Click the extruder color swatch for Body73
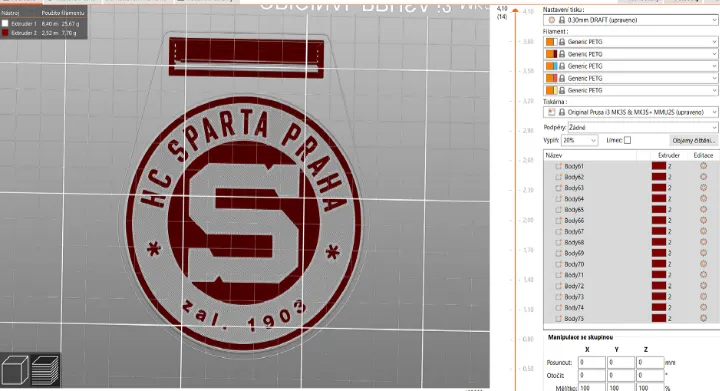 pyautogui.click(x=658, y=296)
